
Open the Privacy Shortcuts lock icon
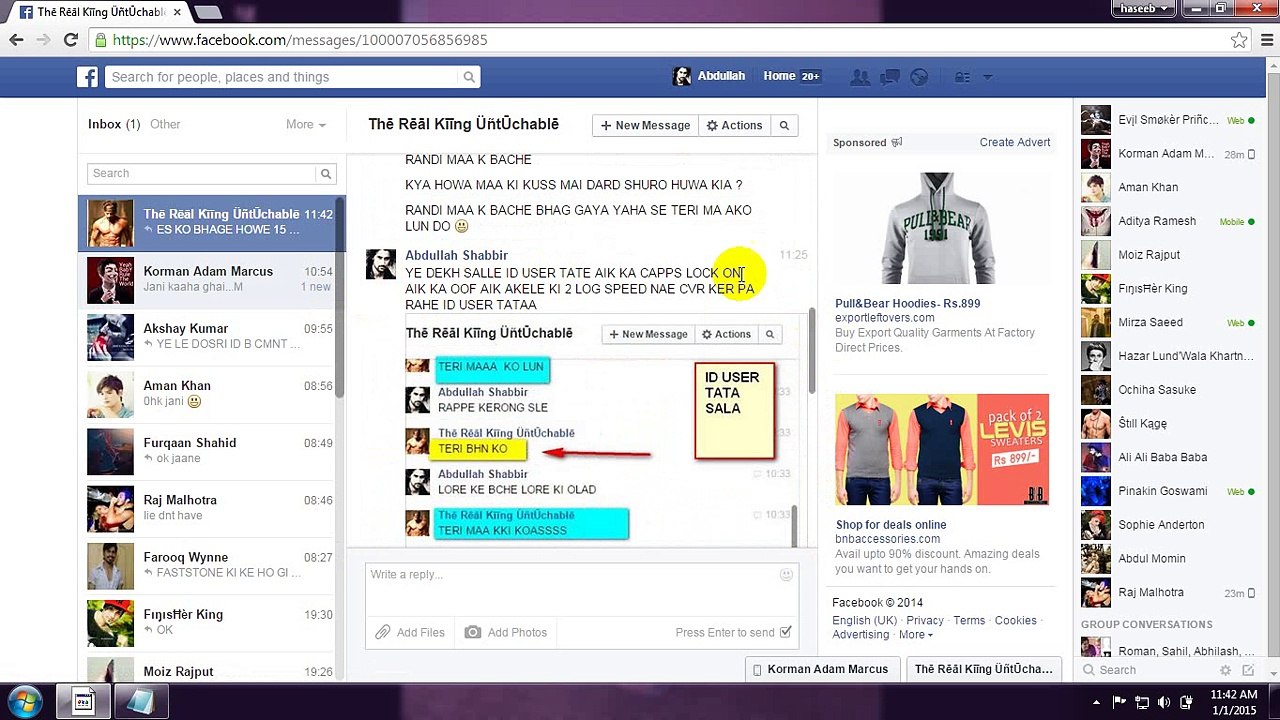963,77
